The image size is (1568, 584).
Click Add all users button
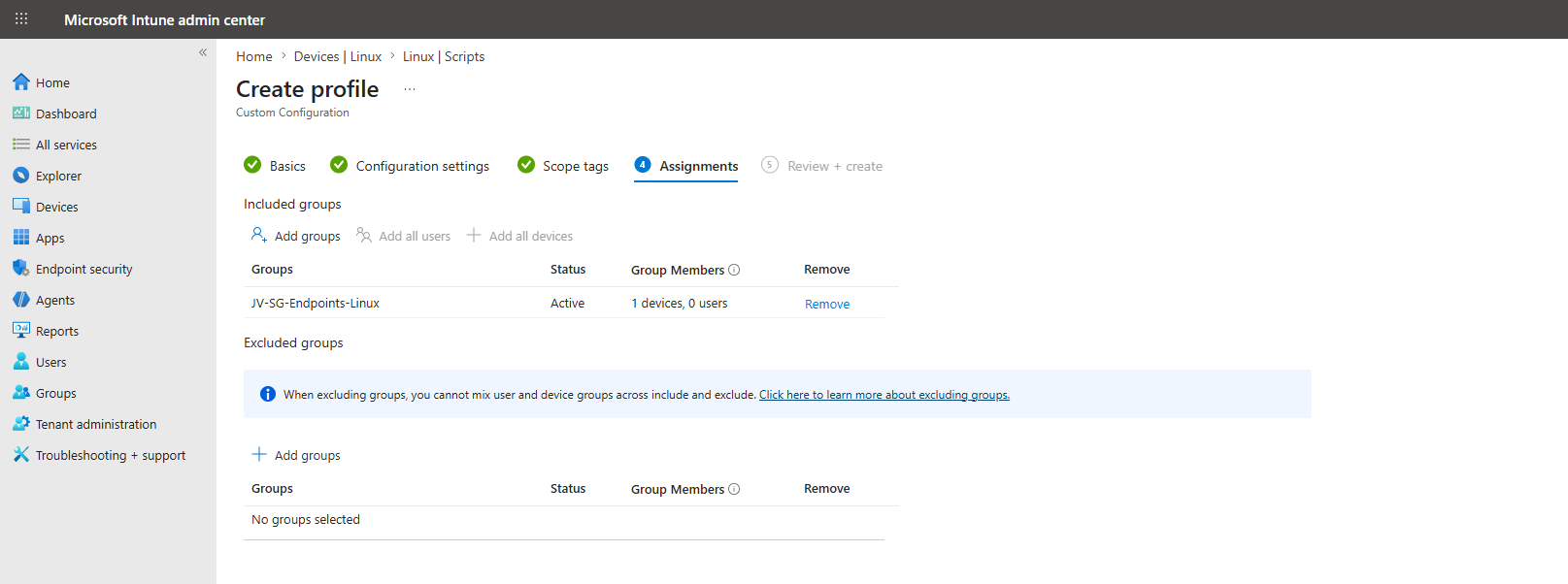(404, 236)
